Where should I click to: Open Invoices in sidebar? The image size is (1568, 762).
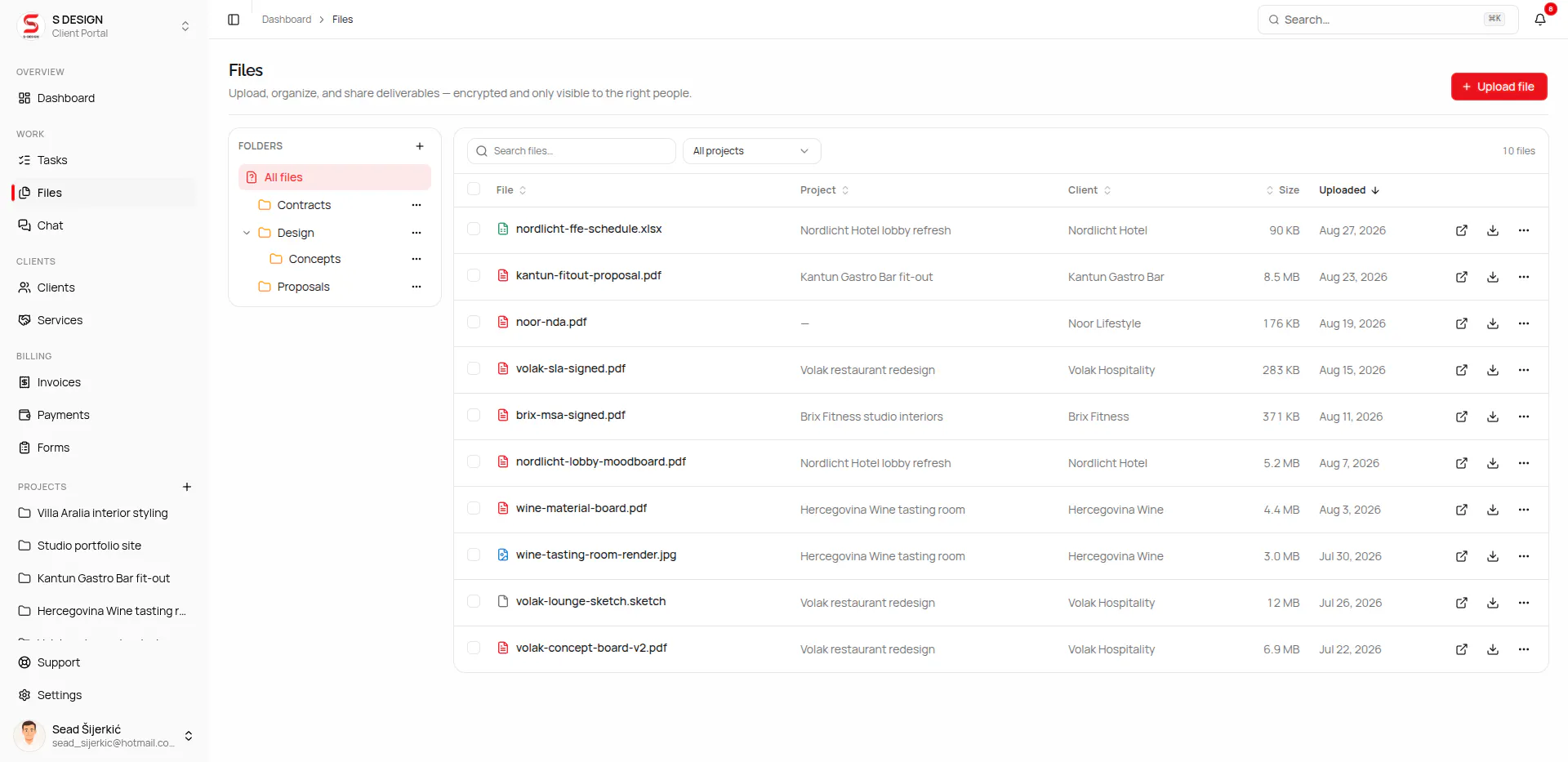105,382
